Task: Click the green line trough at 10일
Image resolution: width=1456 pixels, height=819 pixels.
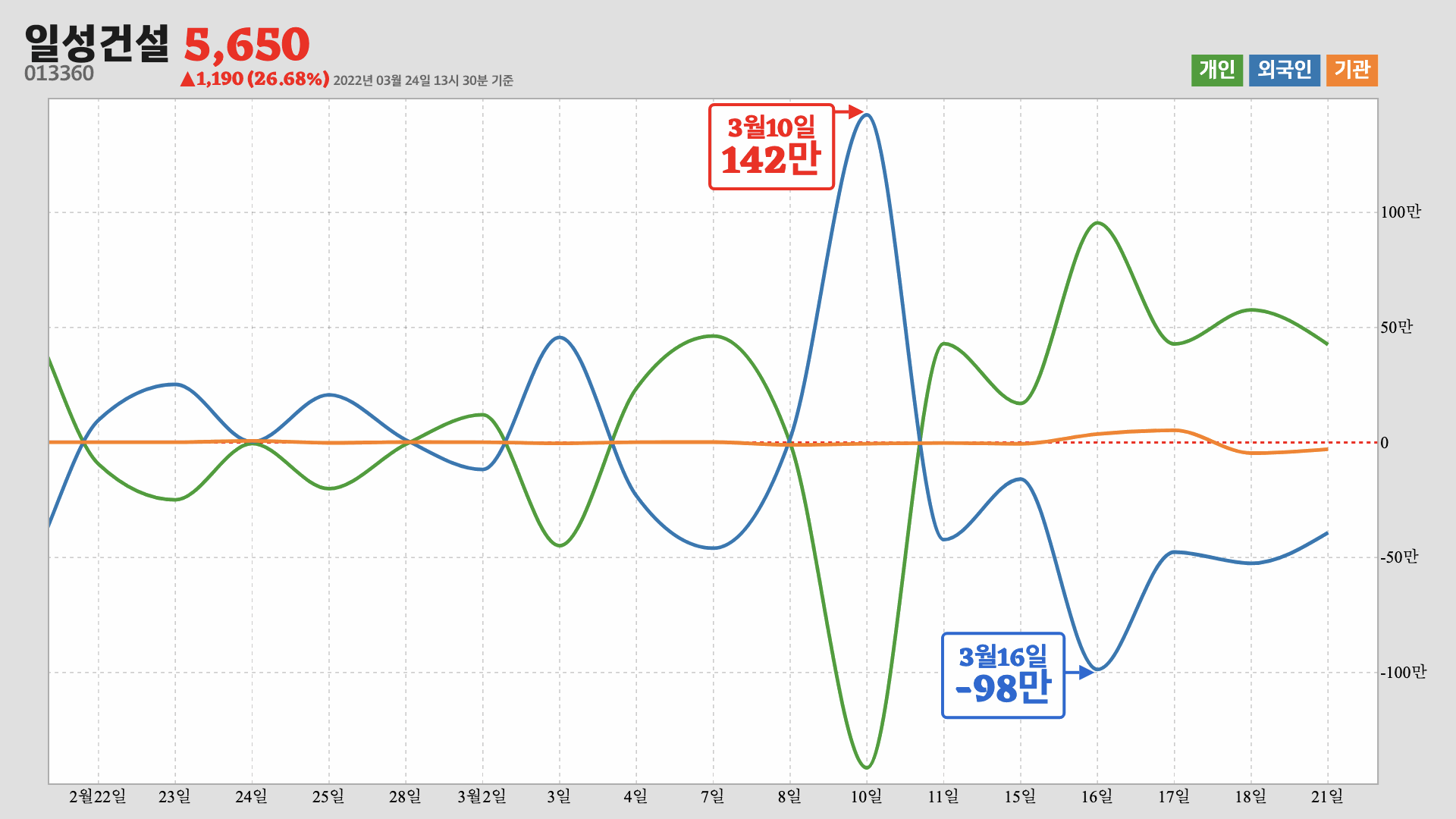Action: (867, 767)
